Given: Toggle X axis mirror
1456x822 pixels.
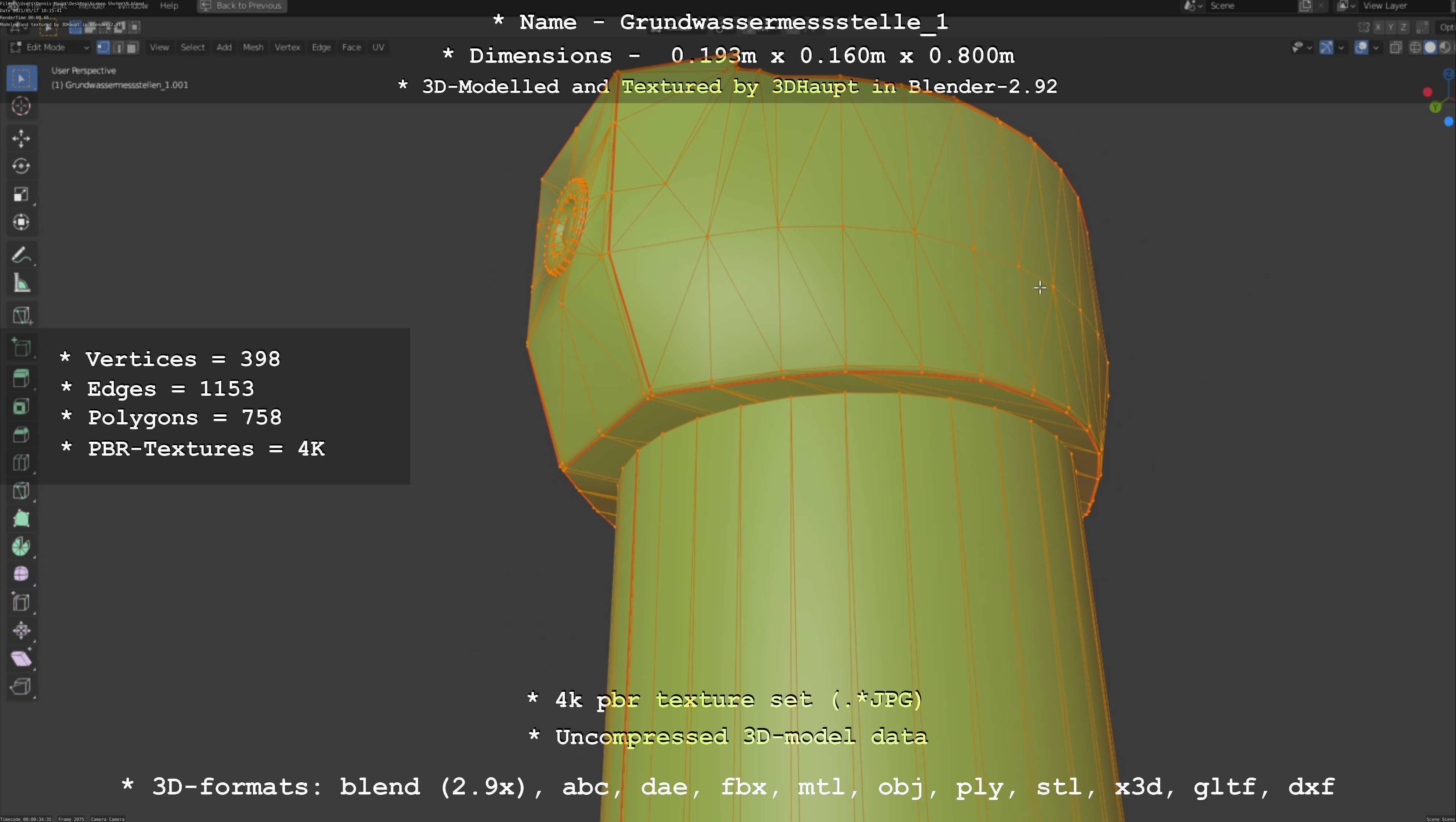Looking at the screenshot, I should tap(1378, 27).
